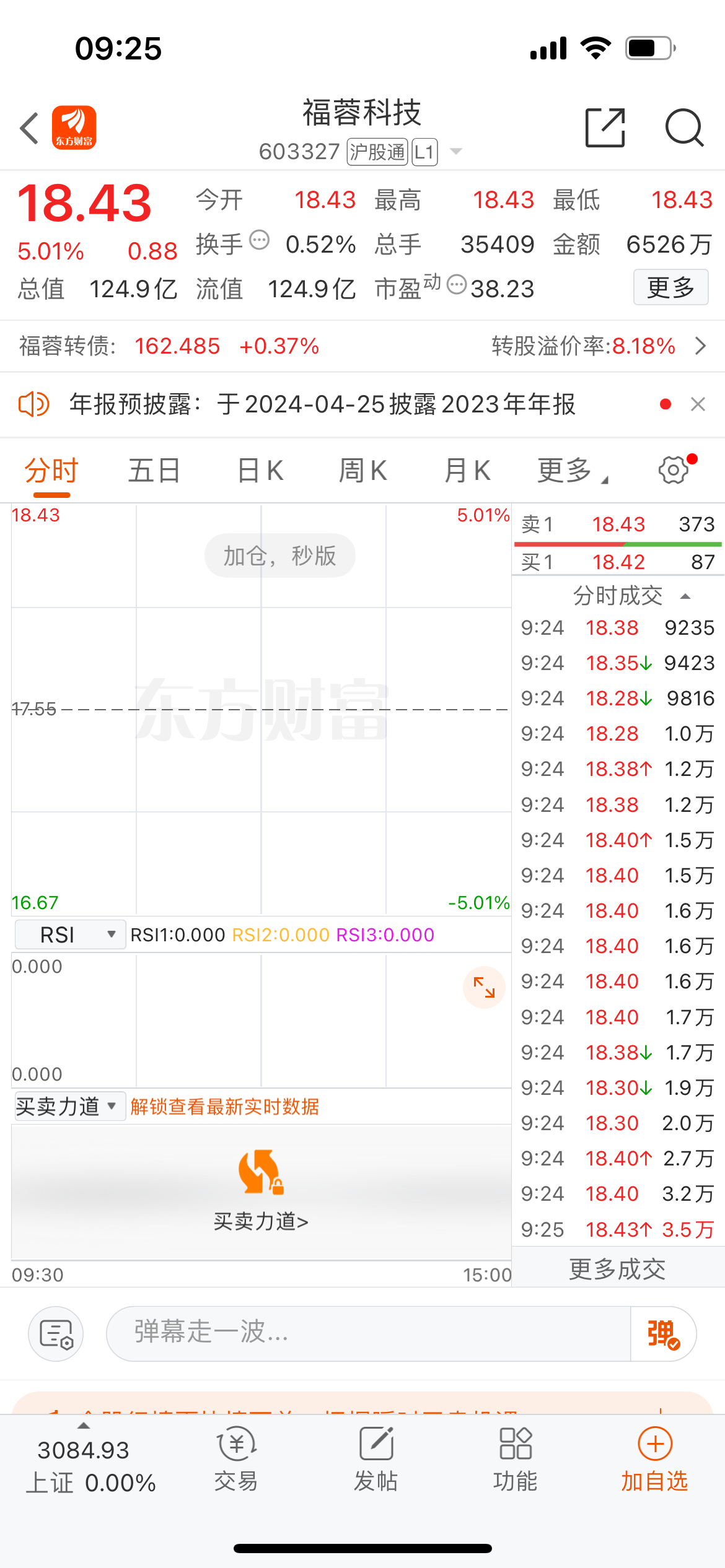The width and height of the screenshot is (725, 1568).
Task: Tap the L1 level tag
Action: [x=424, y=152]
